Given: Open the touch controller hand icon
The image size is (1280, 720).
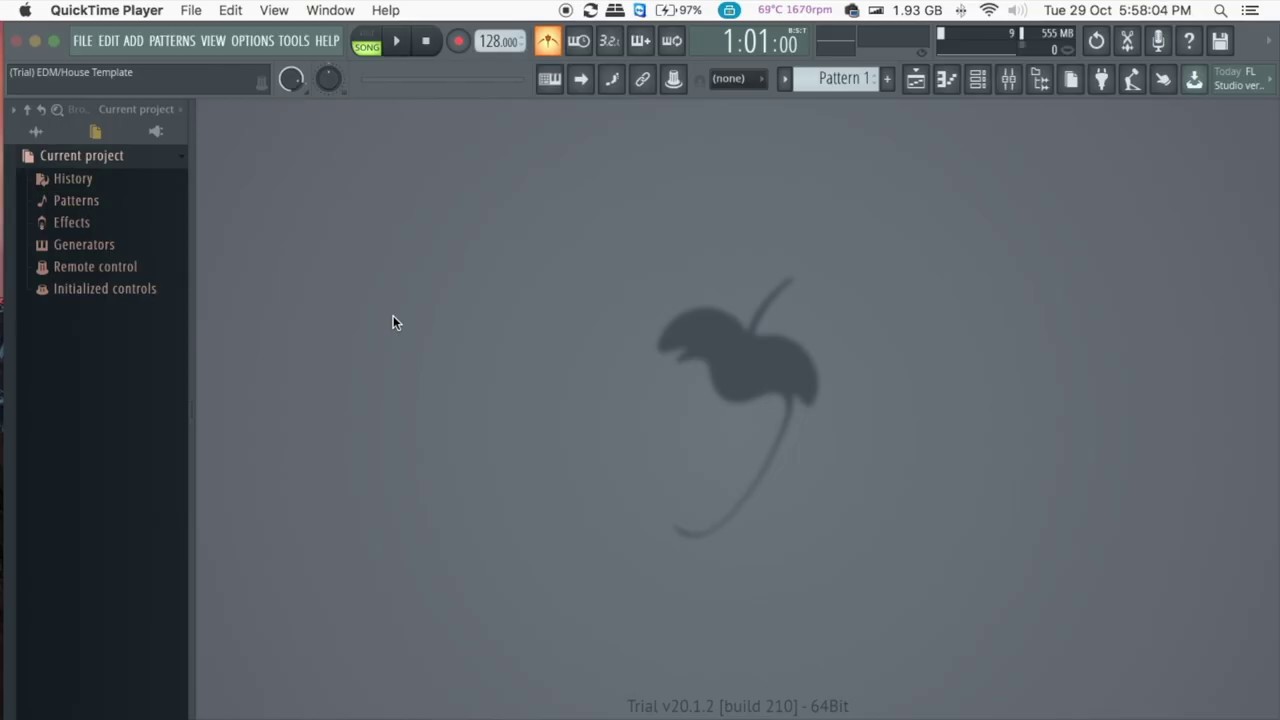Looking at the screenshot, I should click(x=1163, y=80).
